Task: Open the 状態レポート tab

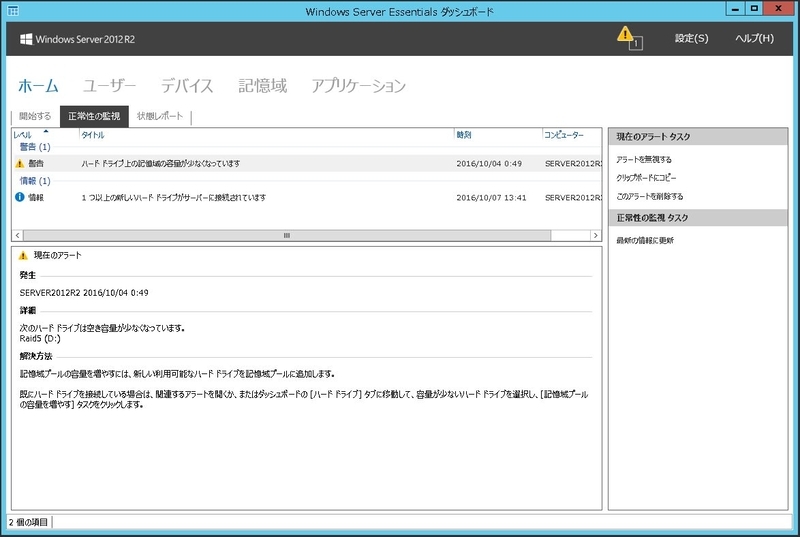Action: (x=160, y=116)
